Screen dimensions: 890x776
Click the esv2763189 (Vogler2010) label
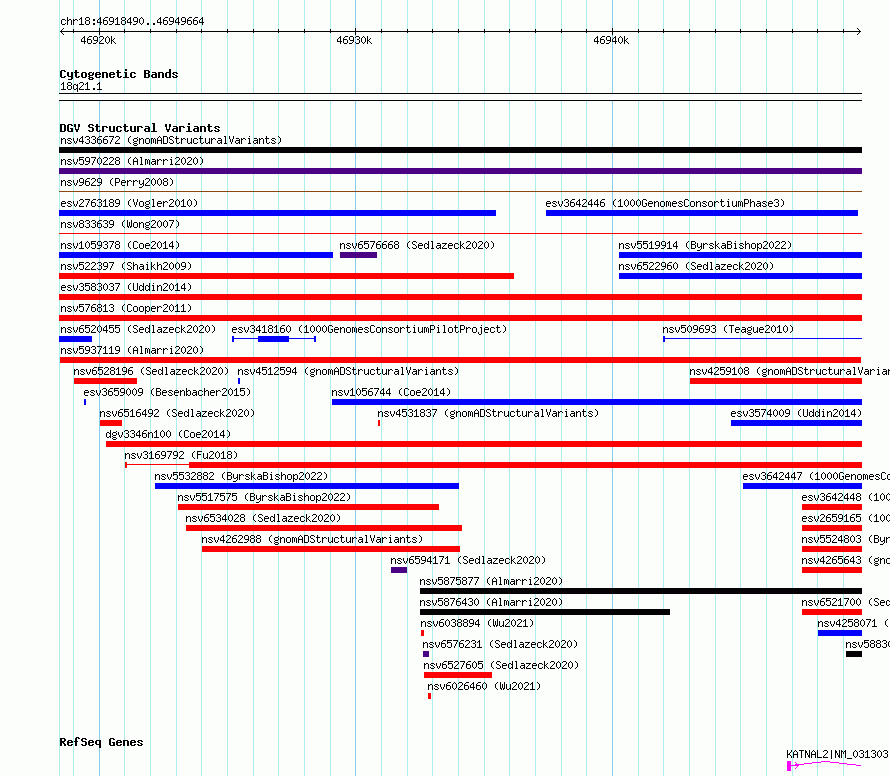[129, 203]
